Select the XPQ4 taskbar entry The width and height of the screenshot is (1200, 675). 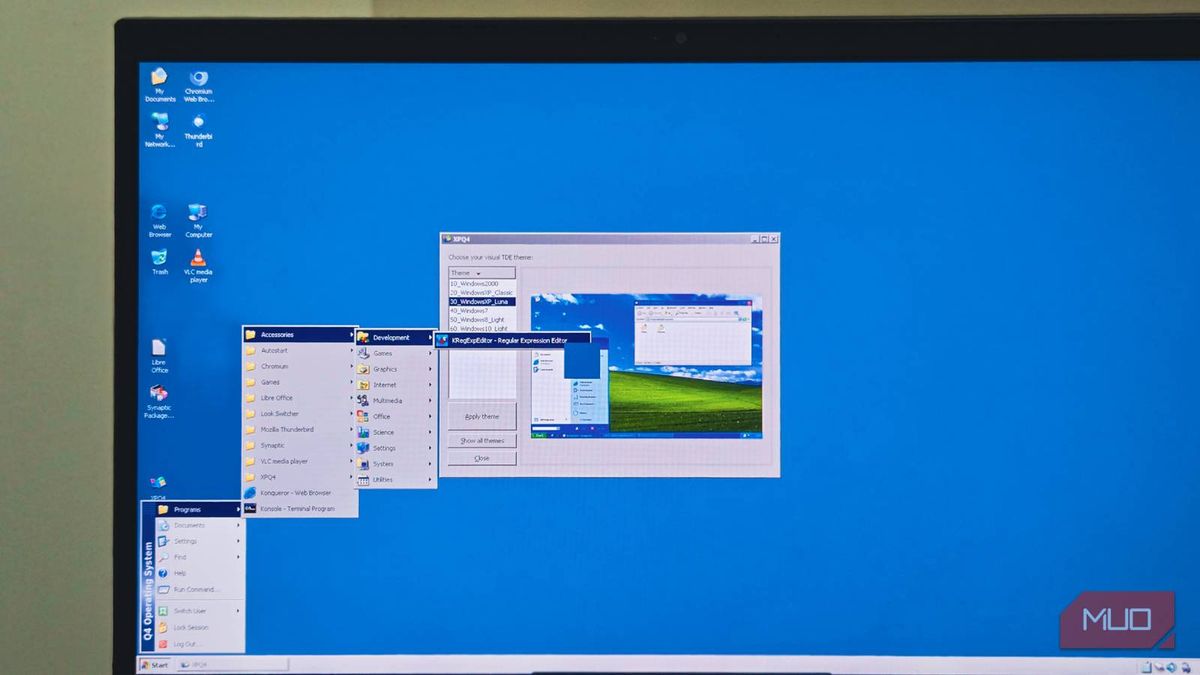[232, 665]
